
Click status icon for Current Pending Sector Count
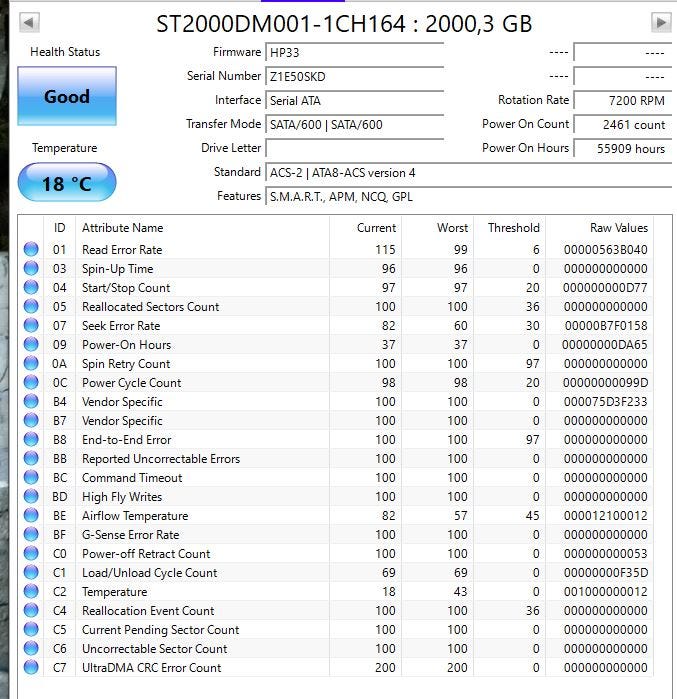click(31, 629)
